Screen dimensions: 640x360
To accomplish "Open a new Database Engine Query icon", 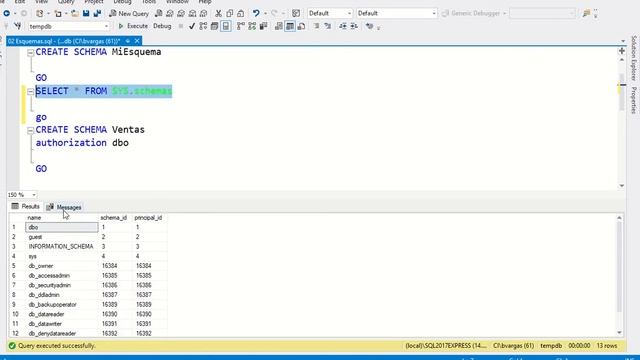I will point(159,13).
